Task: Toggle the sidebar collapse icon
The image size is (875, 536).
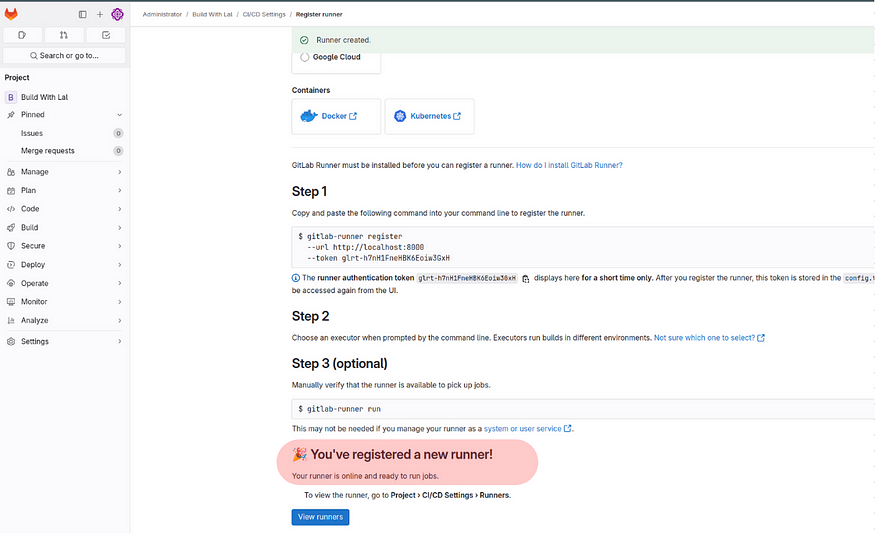Action: pos(83,15)
